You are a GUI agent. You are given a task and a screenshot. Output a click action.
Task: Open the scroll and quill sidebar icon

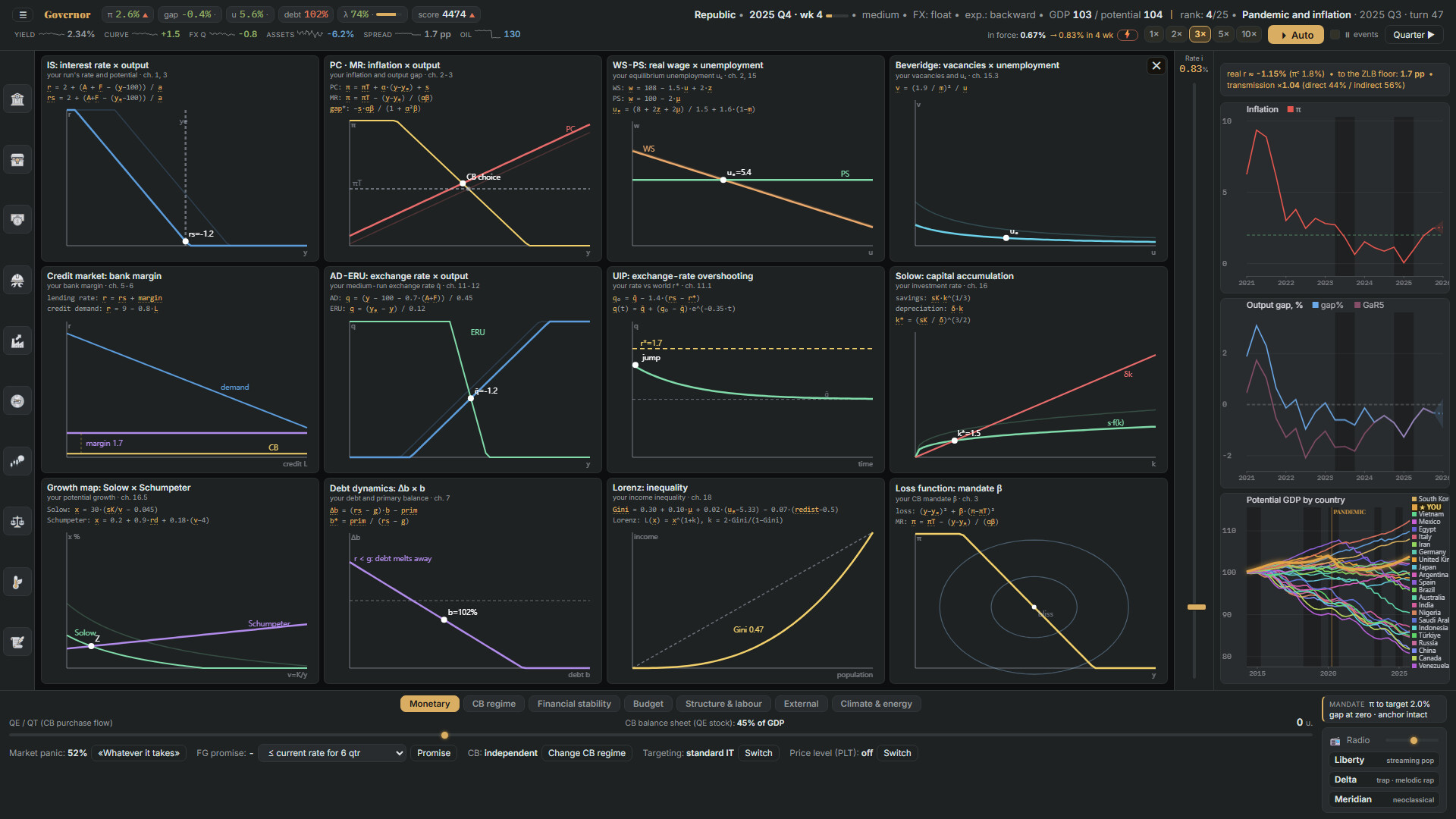17,642
